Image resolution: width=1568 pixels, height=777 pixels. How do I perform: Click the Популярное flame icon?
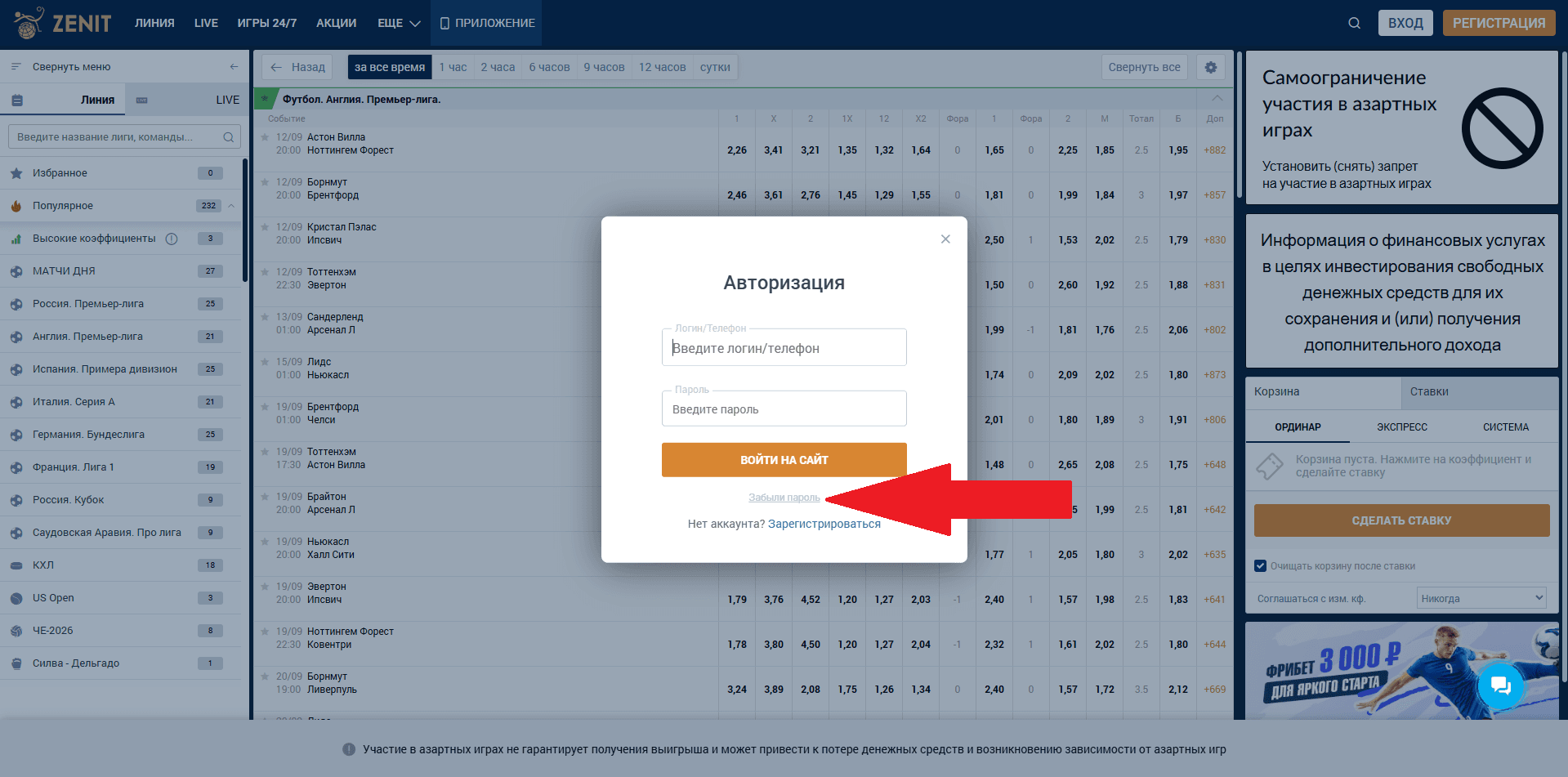click(16, 206)
